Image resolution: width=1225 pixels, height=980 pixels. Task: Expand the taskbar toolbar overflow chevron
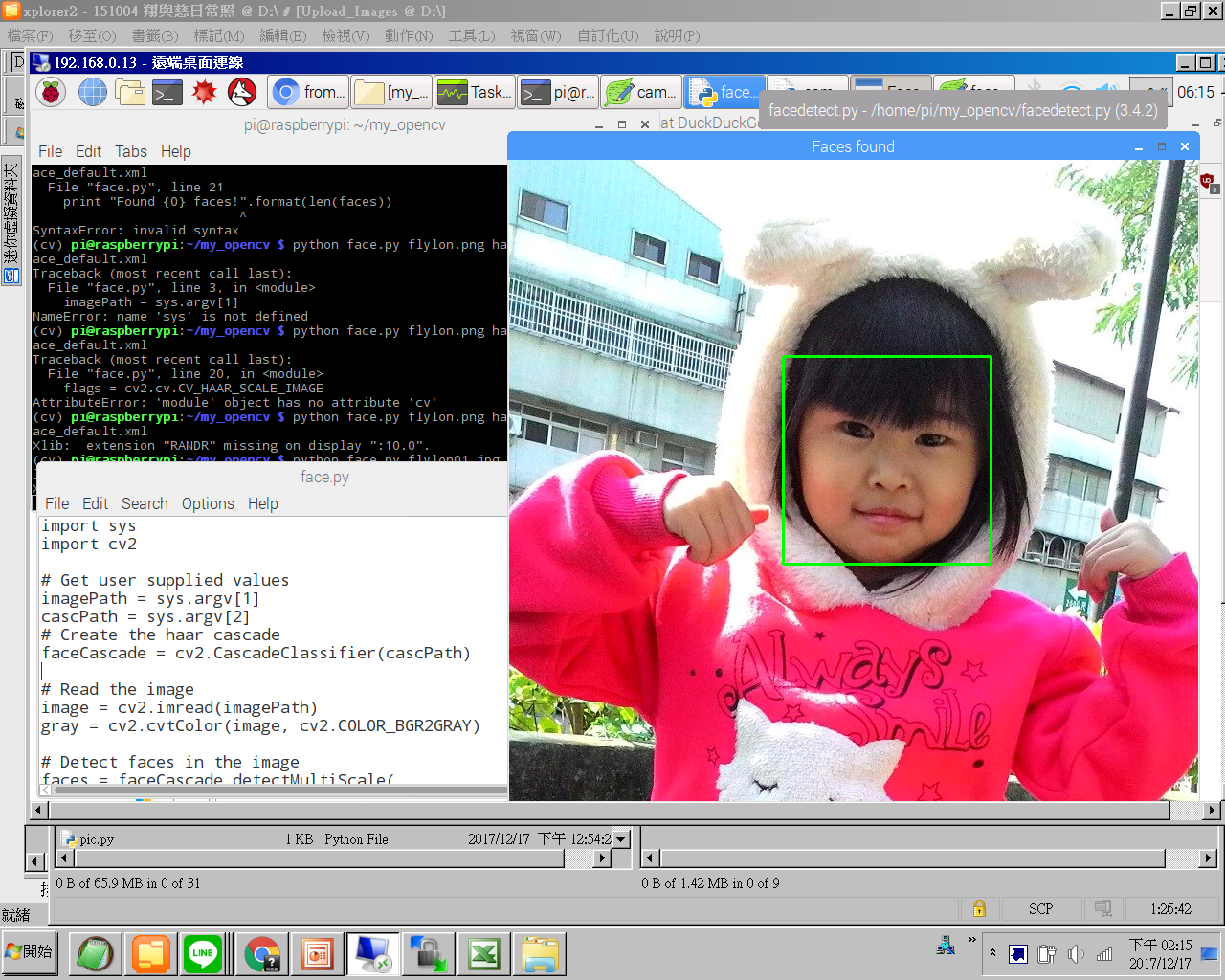pos(971,940)
